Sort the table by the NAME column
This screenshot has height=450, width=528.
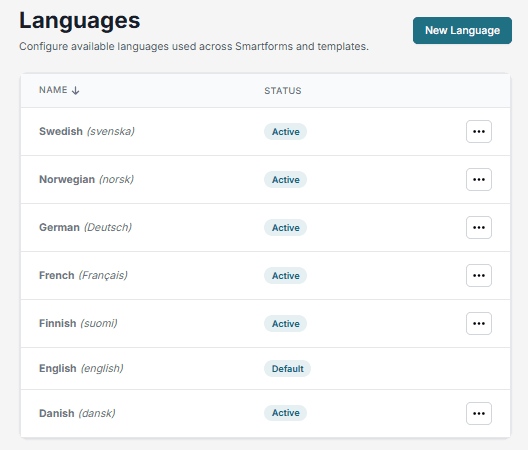(x=59, y=90)
